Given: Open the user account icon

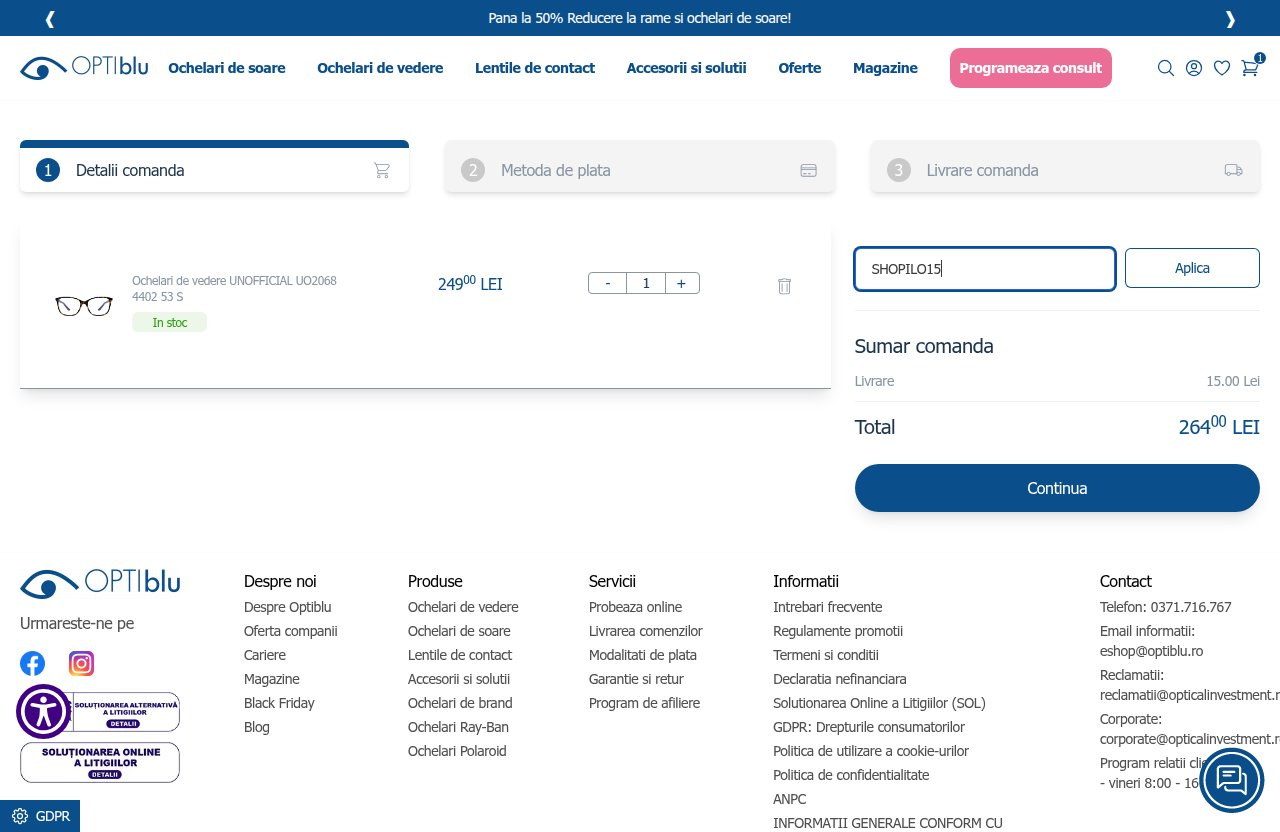Looking at the screenshot, I should (1194, 68).
